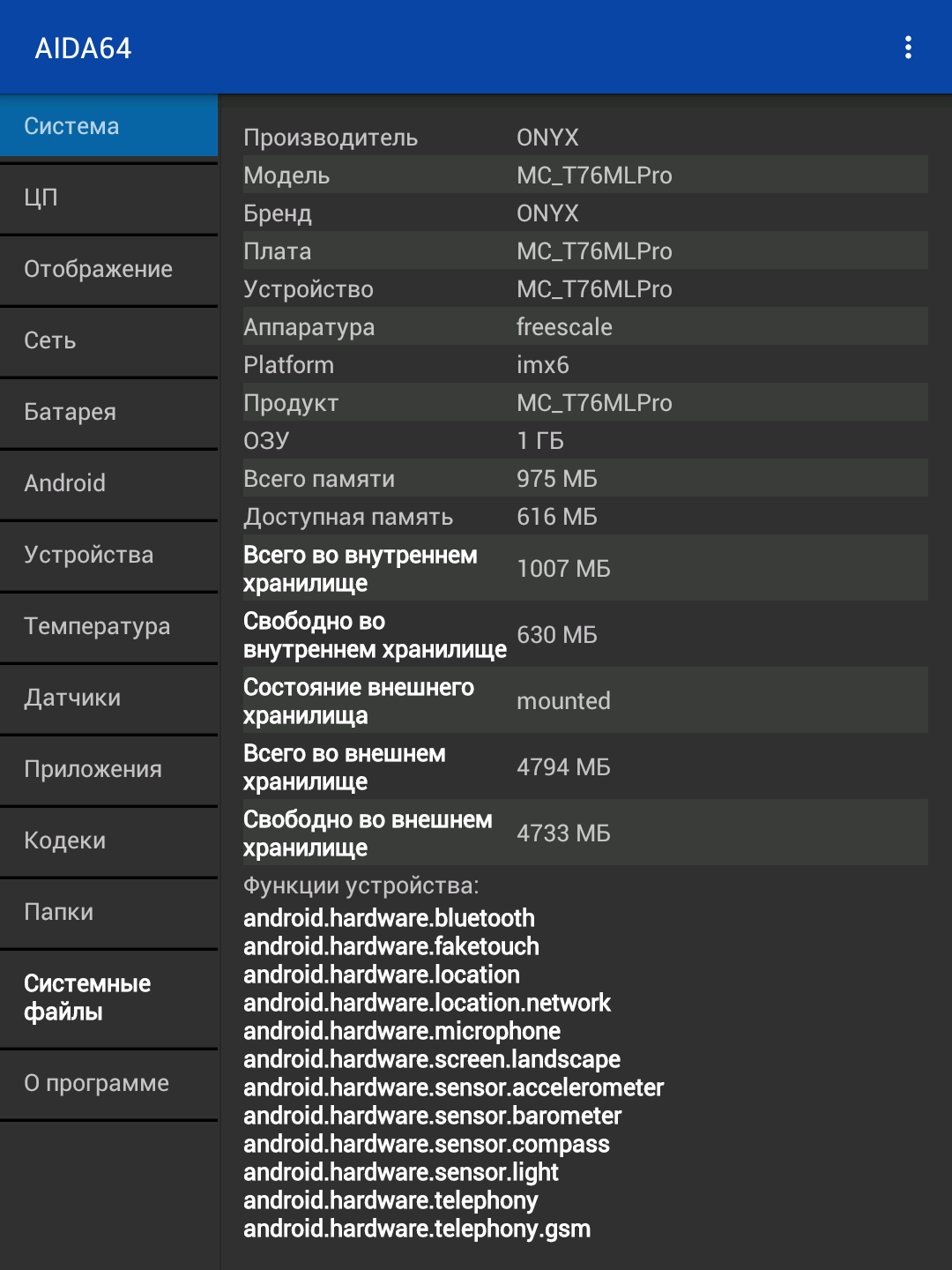Open the ЦП section

[108, 198]
